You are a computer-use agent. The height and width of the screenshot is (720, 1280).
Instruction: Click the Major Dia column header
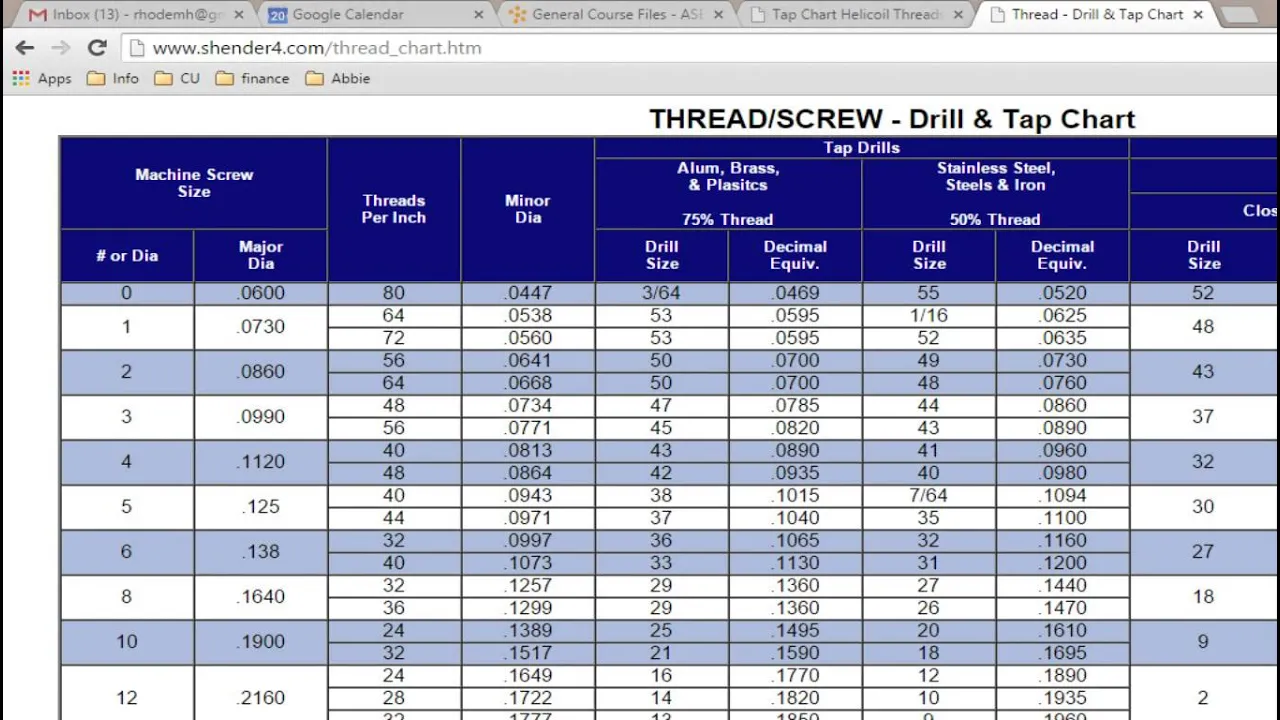point(261,256)
